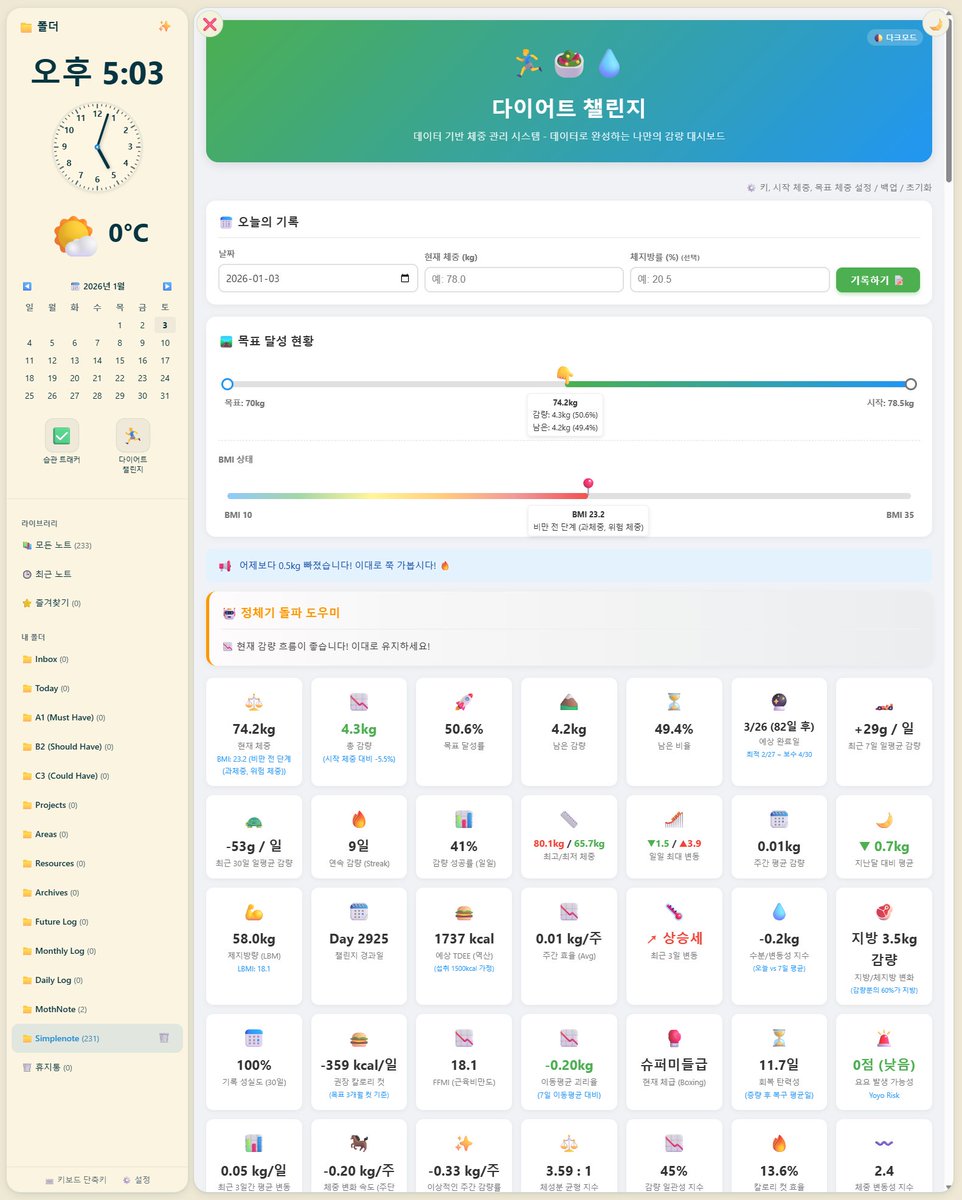The width and height of the screenshot is (962, 1200).
Task: Click the chart icon on 총 감량 card
Action: click(359, 702)
